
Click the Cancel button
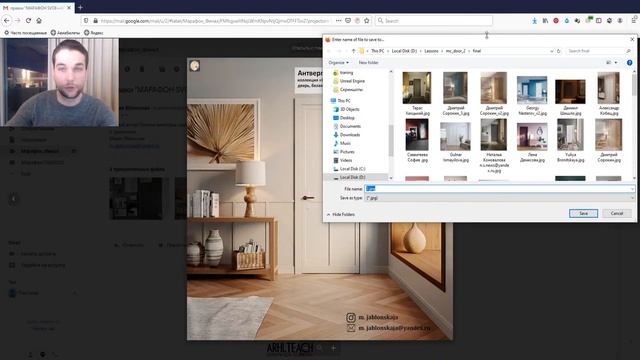(617, 213)
